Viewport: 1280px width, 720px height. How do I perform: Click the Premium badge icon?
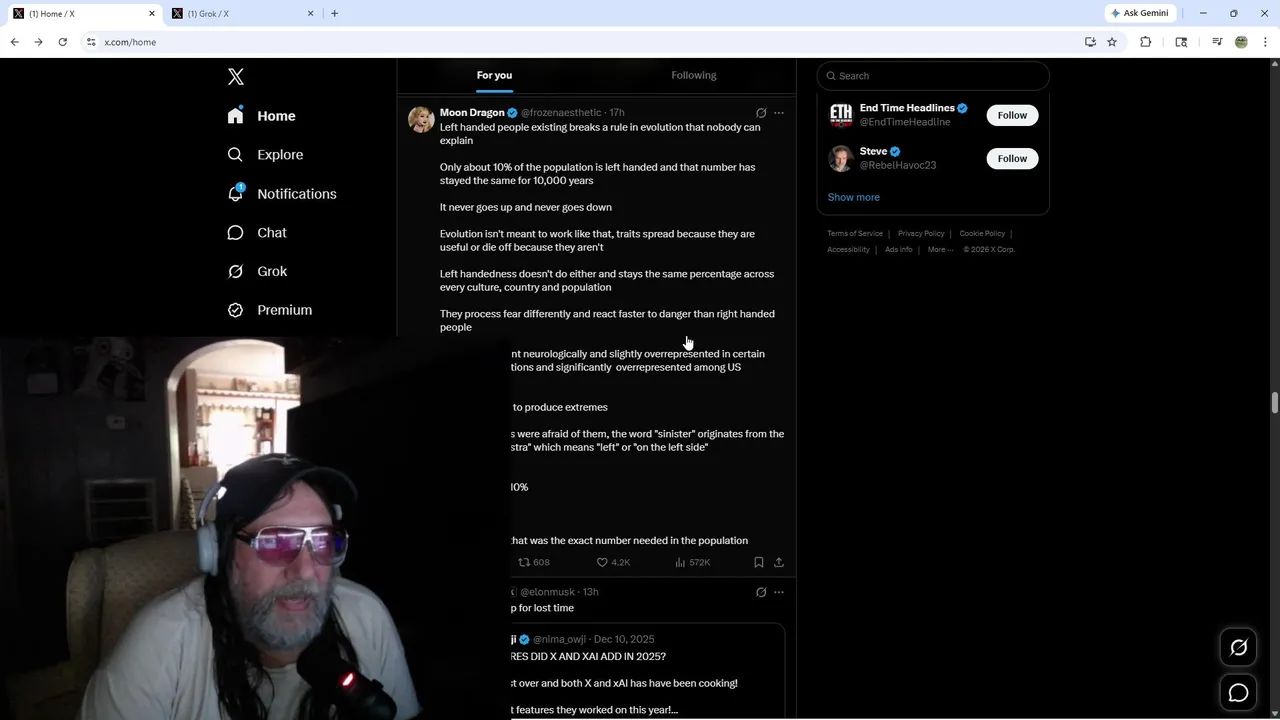coord(235,310)
